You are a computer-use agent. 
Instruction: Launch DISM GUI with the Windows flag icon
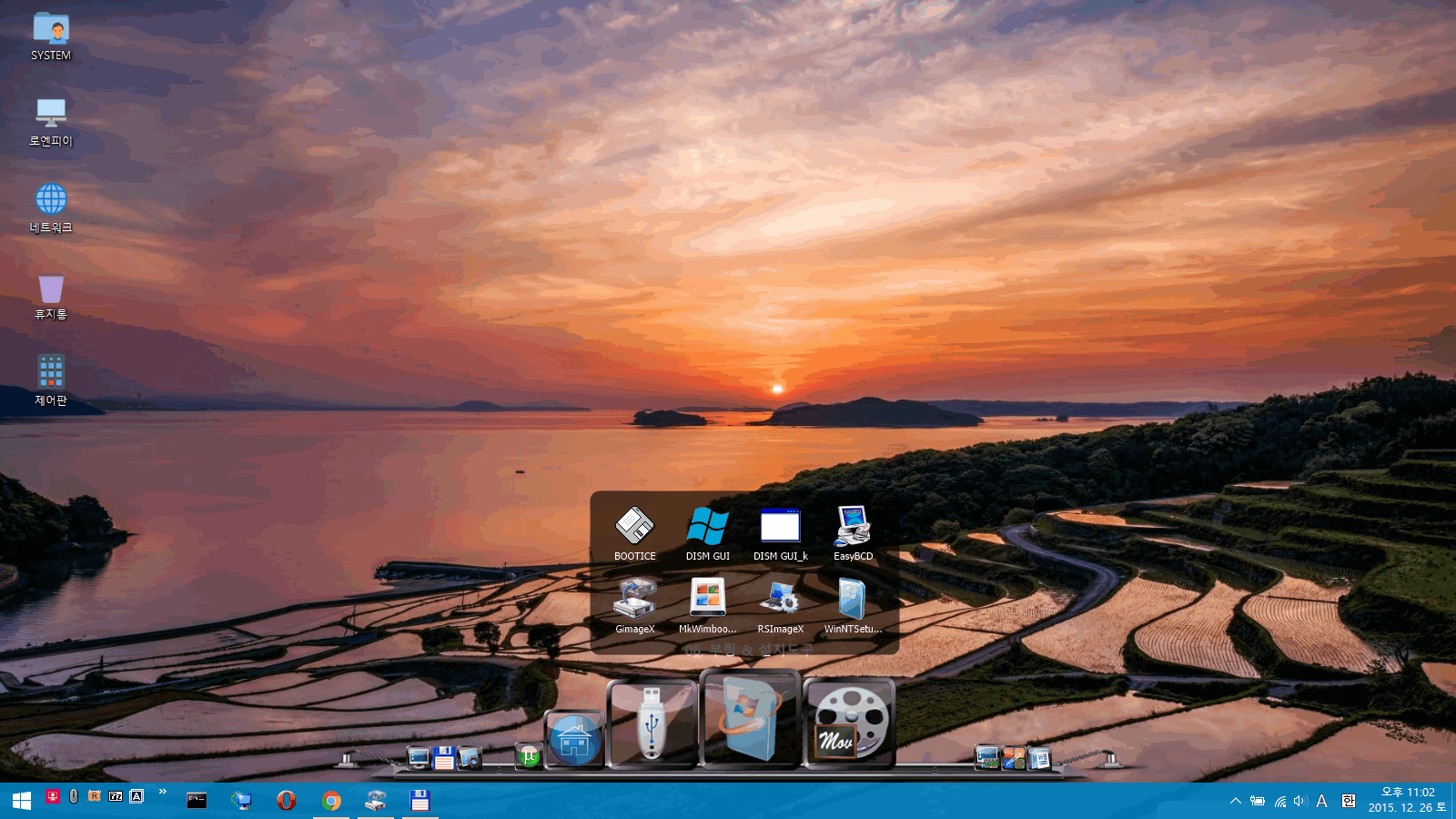click(x=708, y=533)
